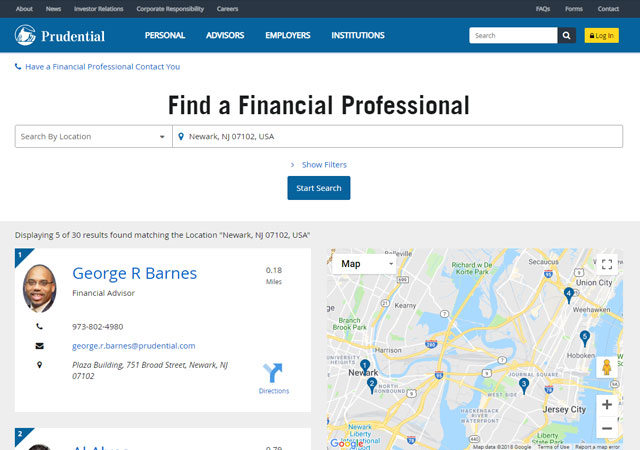This screenshot has width=640, height=450.
Task: Click map marker number 3 near West Side
Action: point(524,385)
